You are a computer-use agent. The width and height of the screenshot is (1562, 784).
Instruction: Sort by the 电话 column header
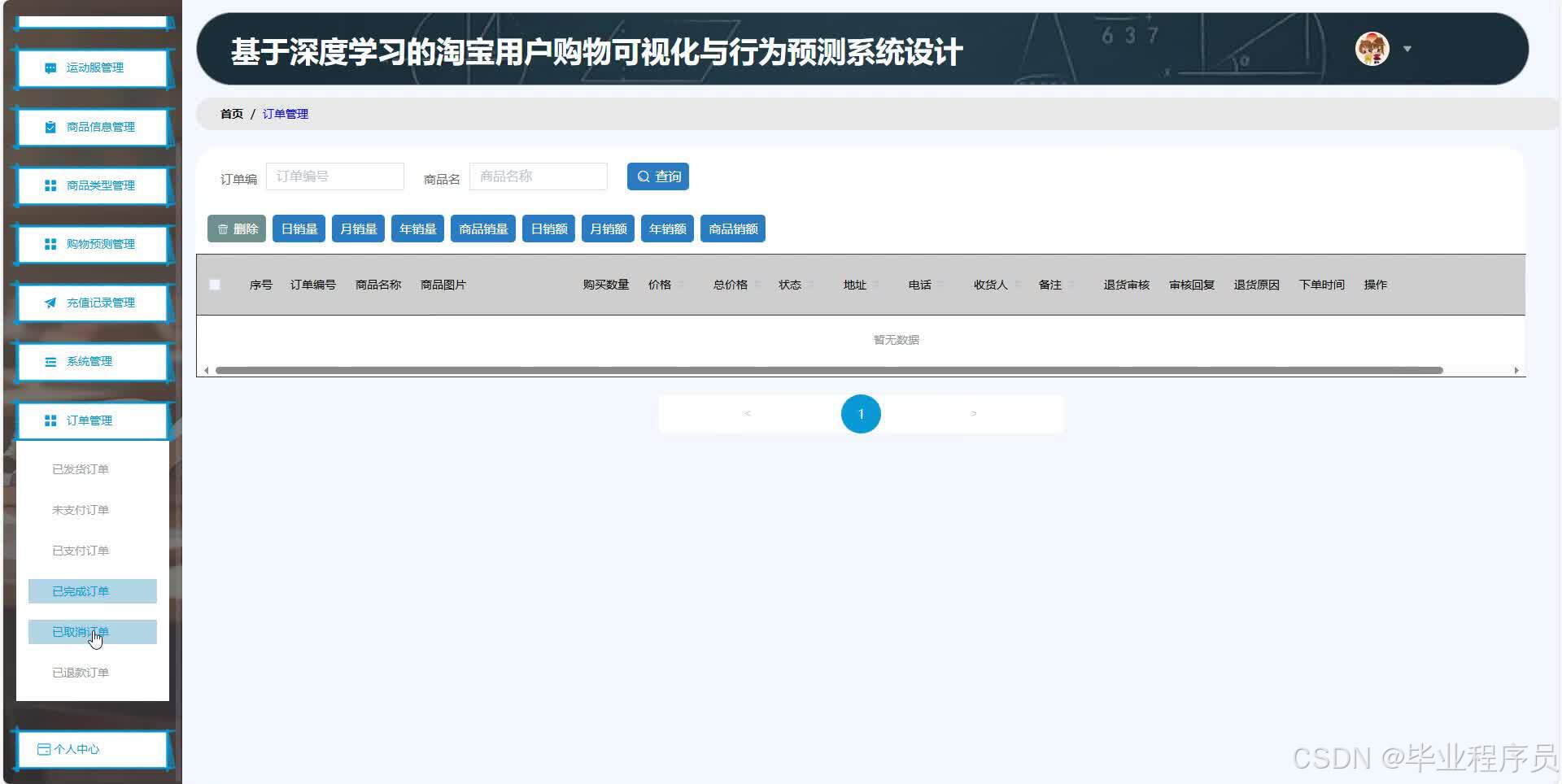pos(920,285)
